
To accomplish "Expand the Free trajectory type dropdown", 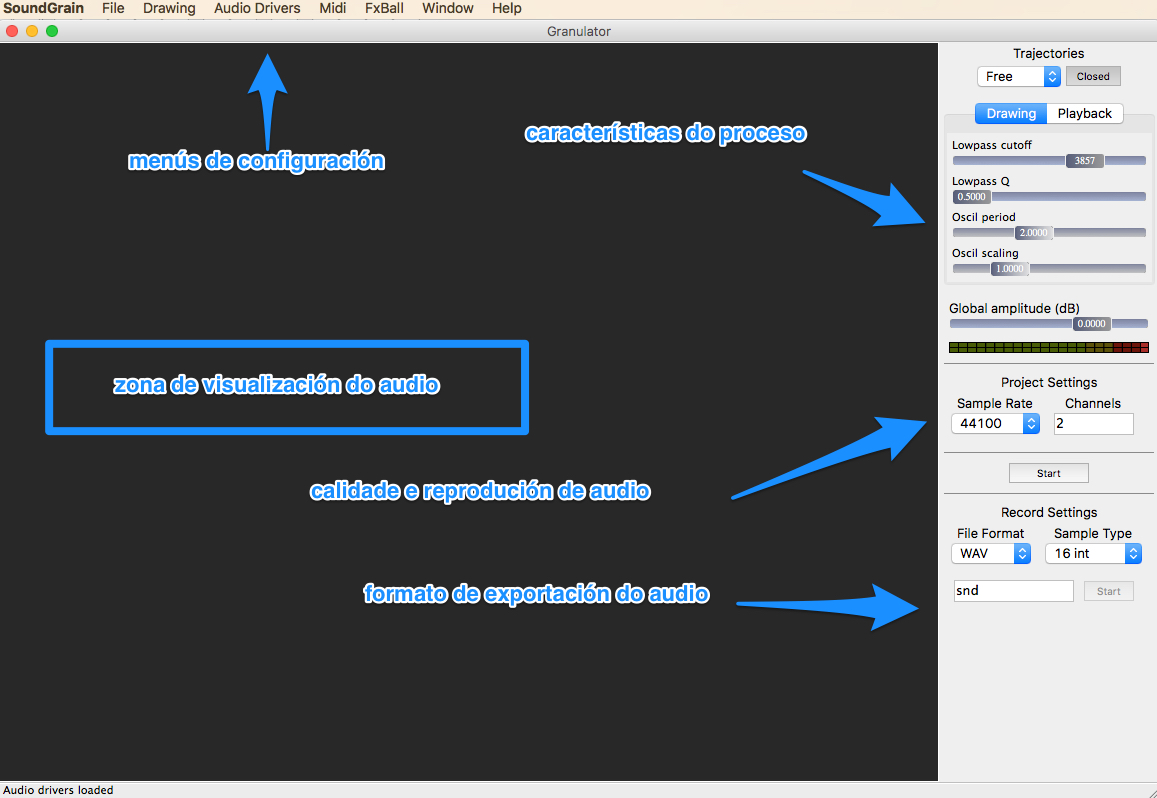I will (x=1018, y=76).
